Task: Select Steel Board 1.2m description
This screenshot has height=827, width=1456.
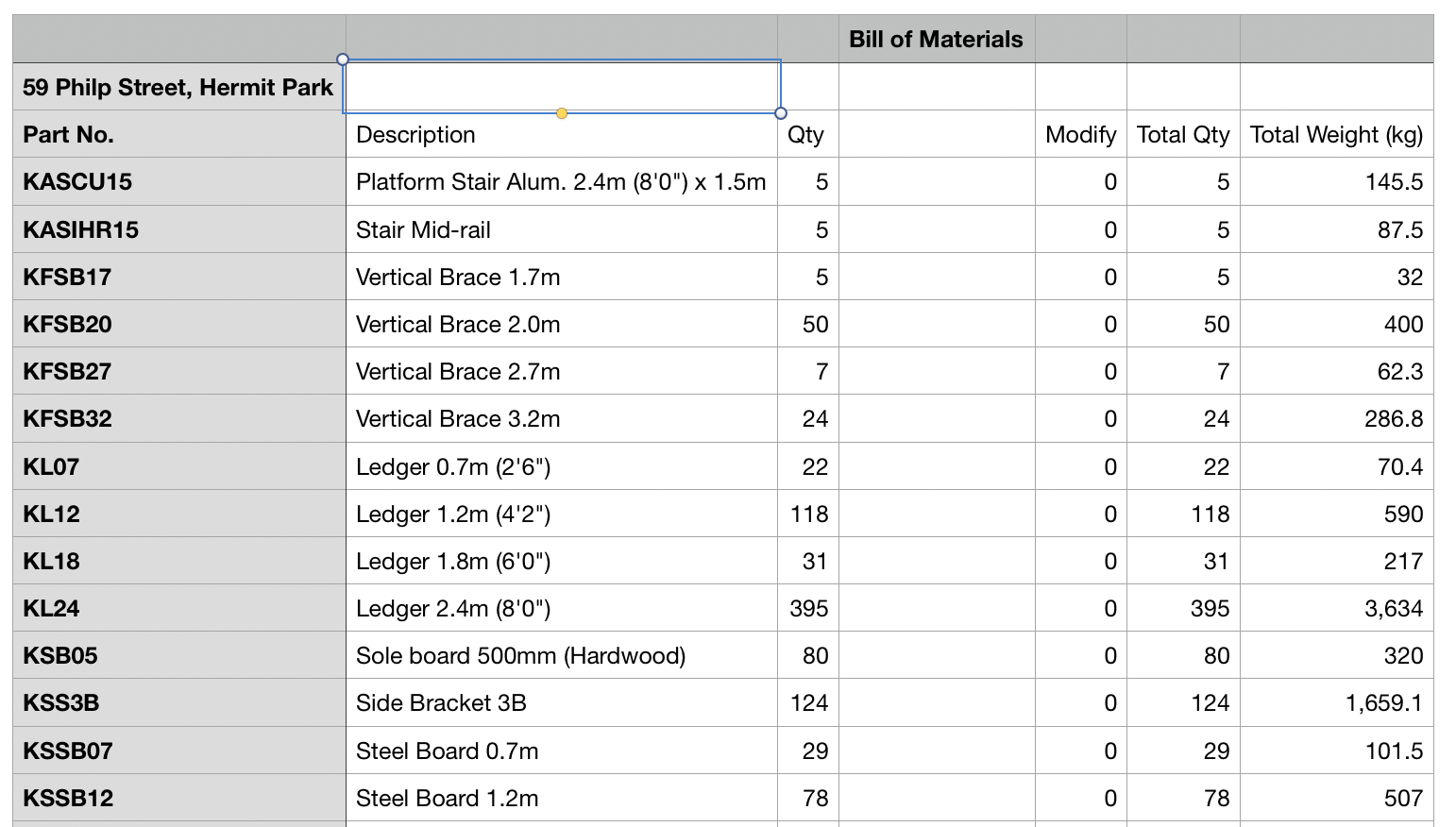Action: [x=562, y=798]
